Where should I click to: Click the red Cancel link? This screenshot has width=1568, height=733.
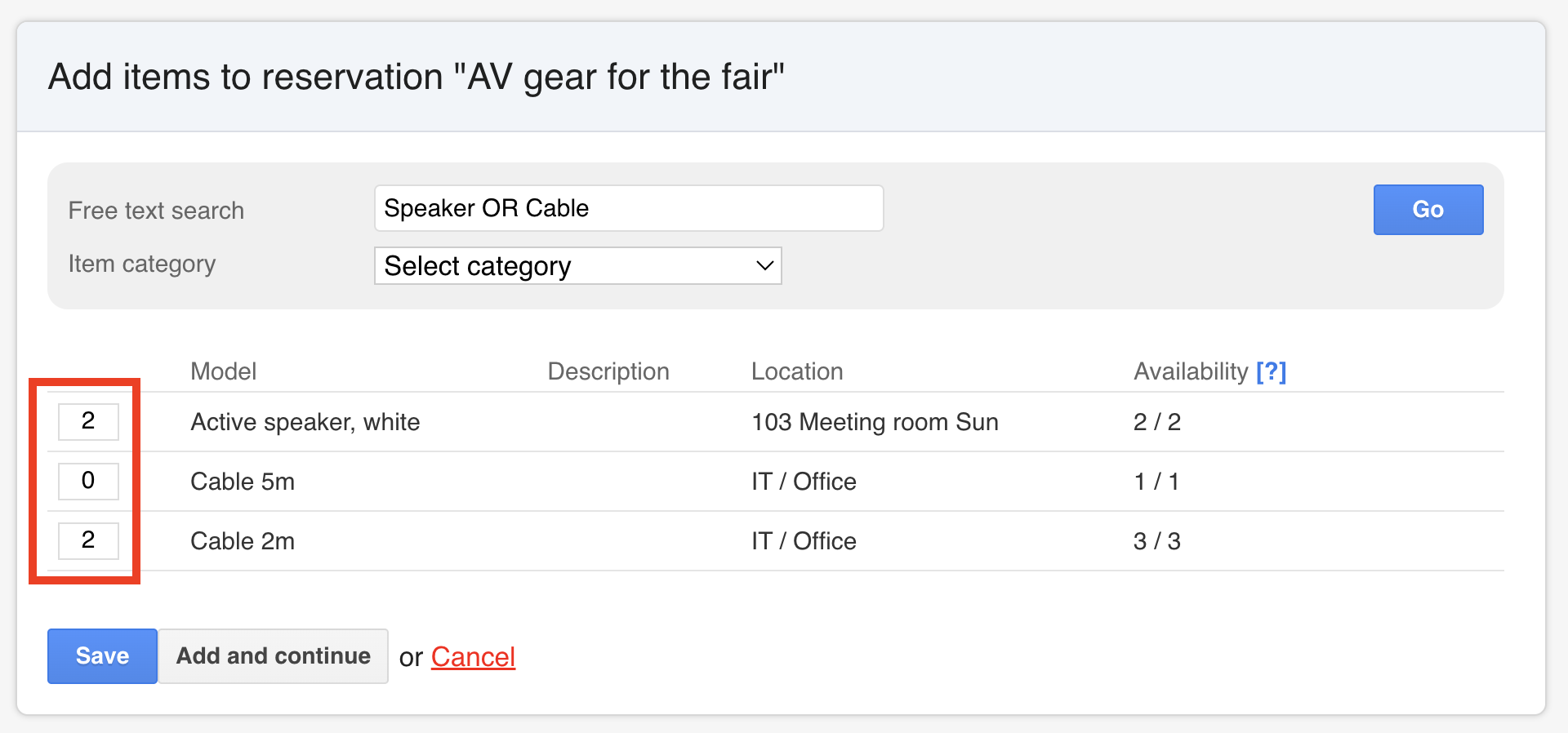473,656
